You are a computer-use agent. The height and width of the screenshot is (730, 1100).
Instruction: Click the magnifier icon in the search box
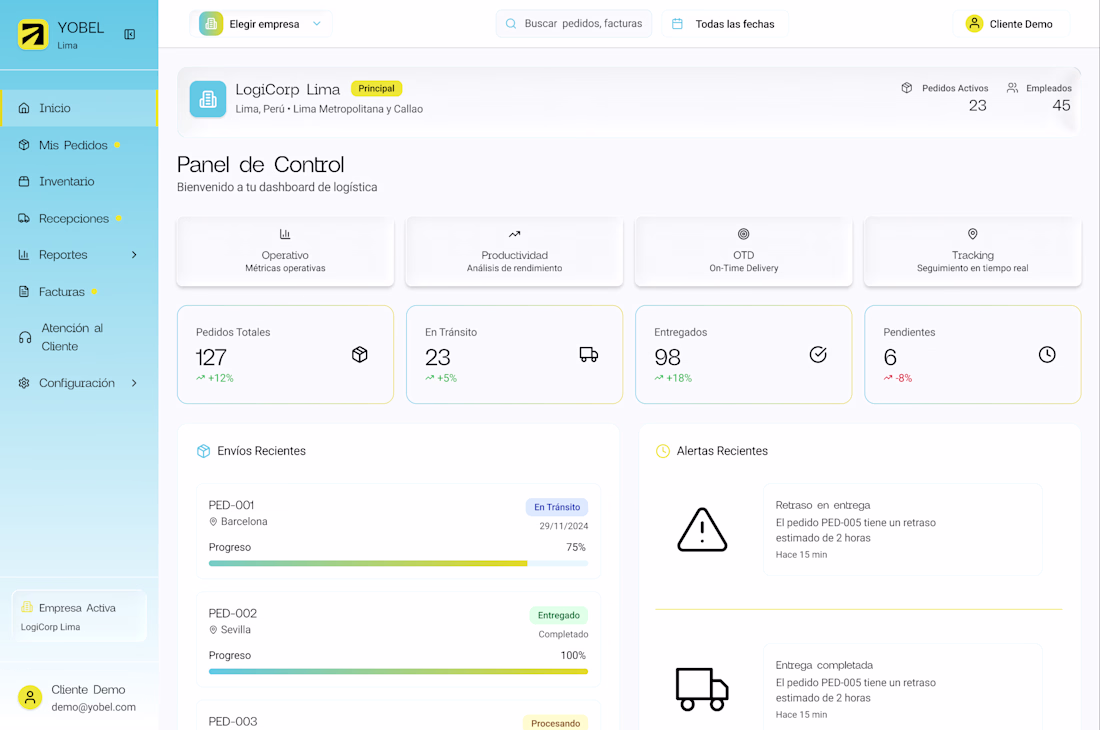(511, 24)
